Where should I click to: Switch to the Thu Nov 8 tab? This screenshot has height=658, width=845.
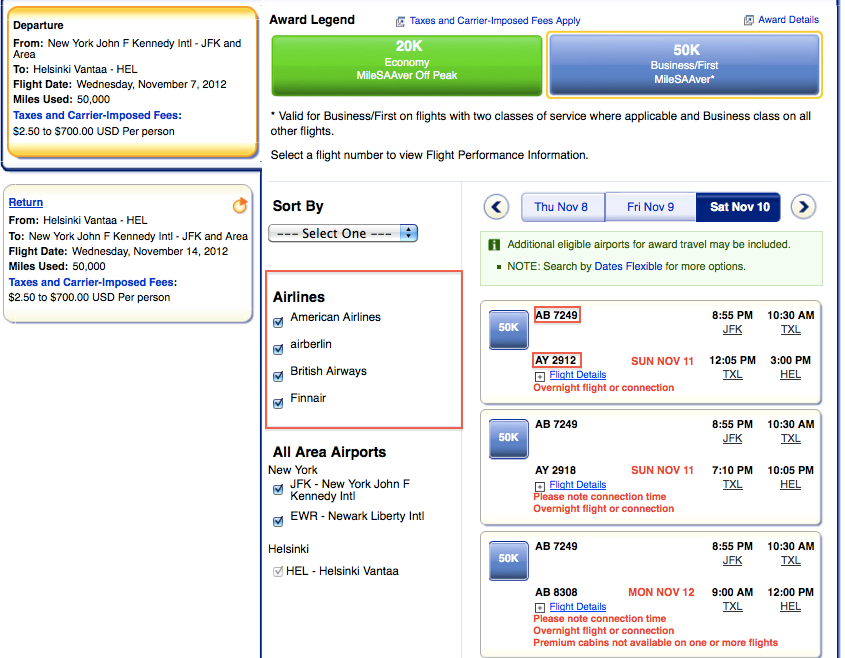[562, 207]
